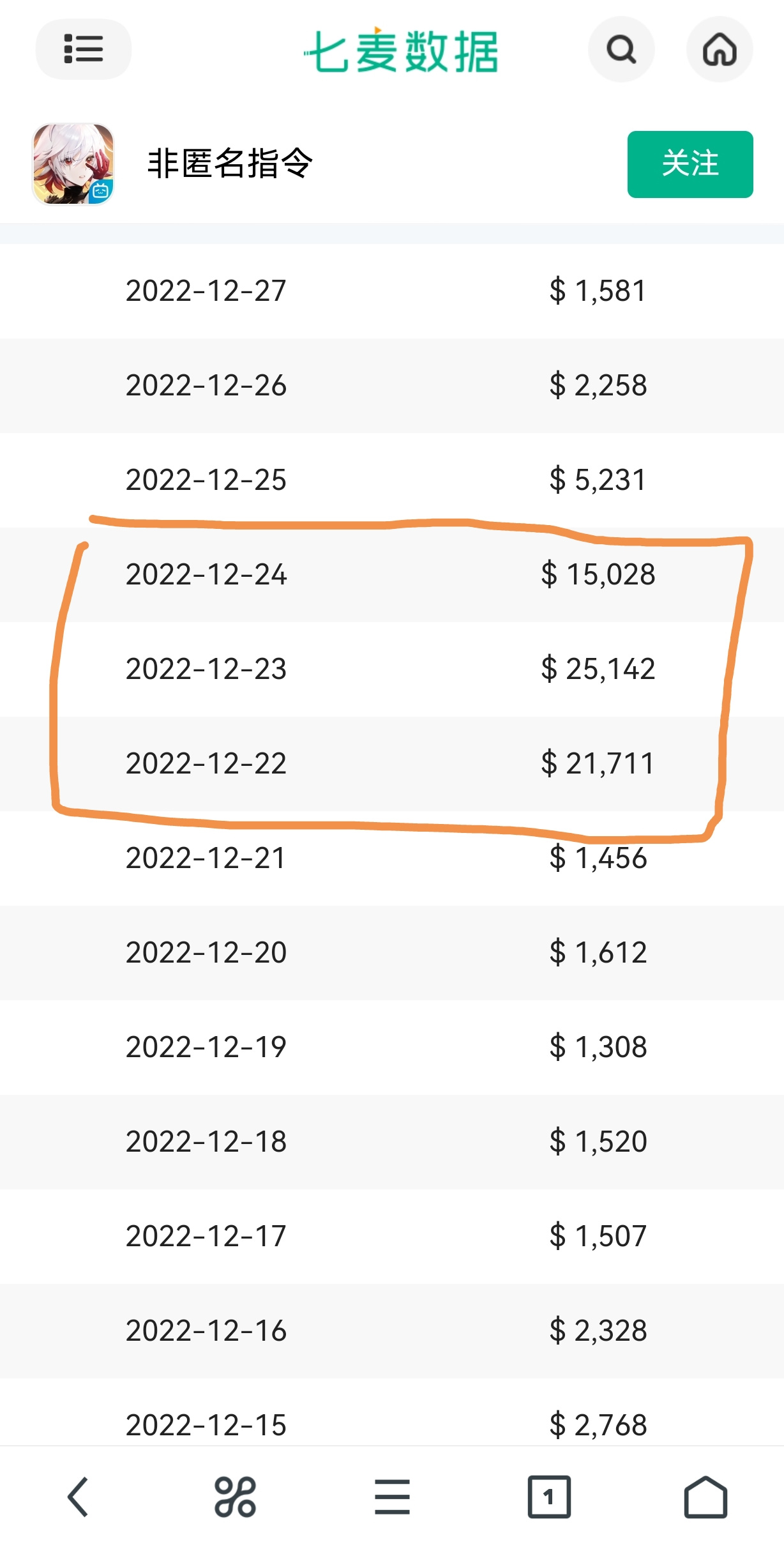Tap the 非匿名指令 app title
784x1549 pixels.
[x=230, y=164]
